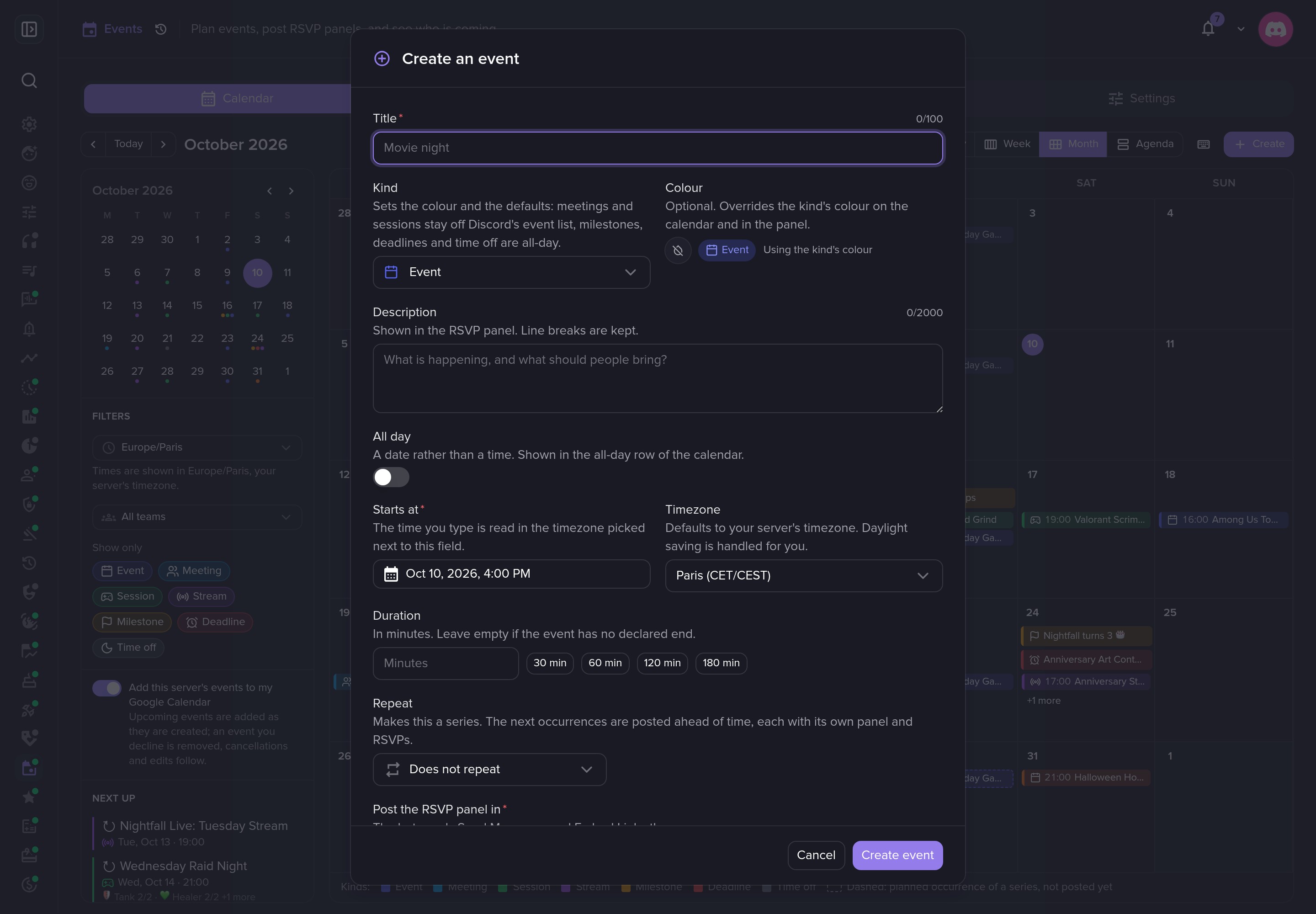This screenshot has height=914, width=1316.
Task: Switch to Agenda view
Action: point(1145,144)
